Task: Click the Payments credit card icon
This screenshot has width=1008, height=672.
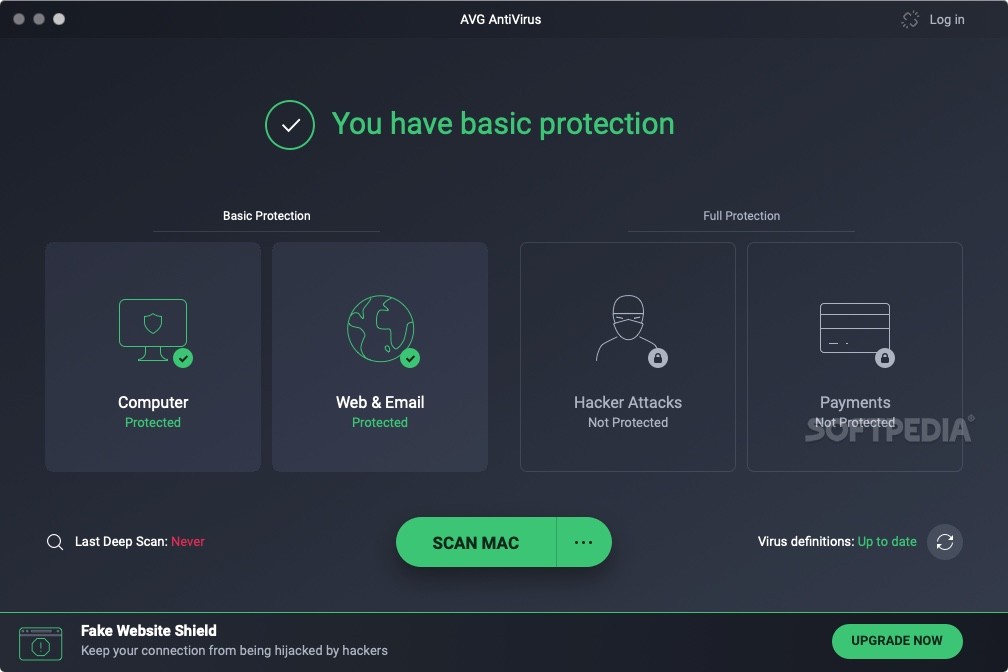Action: click(854, 328)
